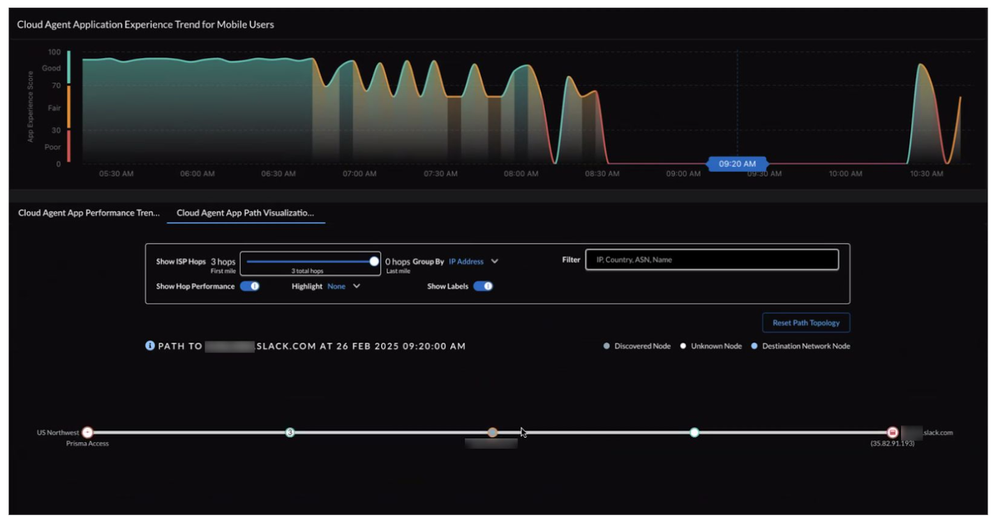The image size is (998, 525).
Task: Click the green grouped node labeled 3
Action: coord(290,432)
